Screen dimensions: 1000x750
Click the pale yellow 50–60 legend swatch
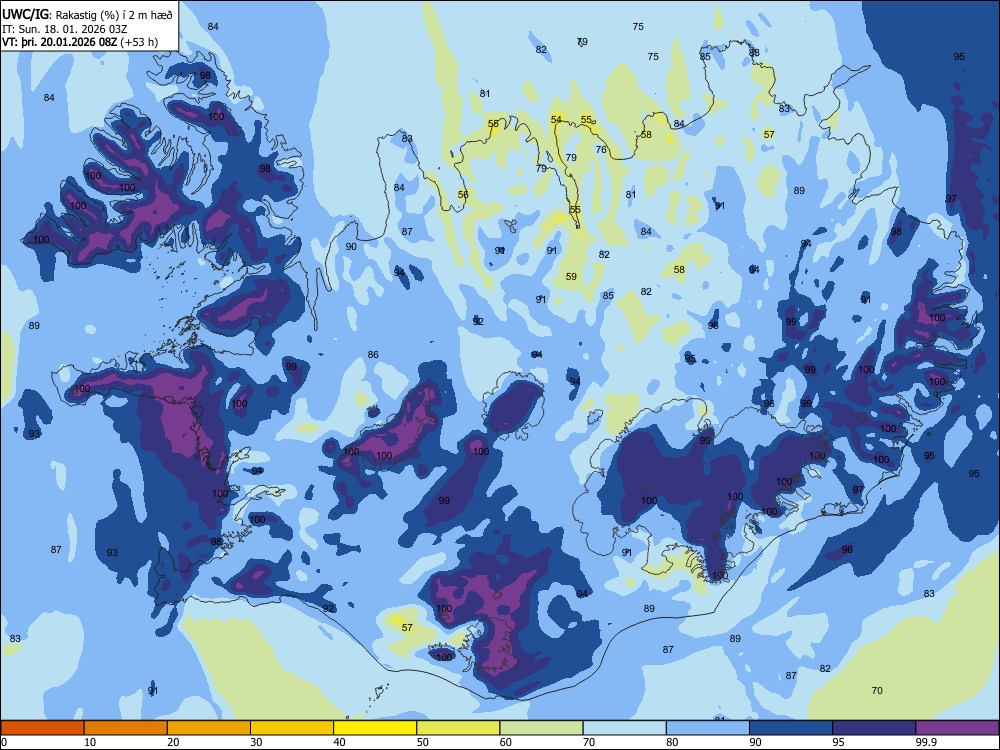(x=458, y=728)
